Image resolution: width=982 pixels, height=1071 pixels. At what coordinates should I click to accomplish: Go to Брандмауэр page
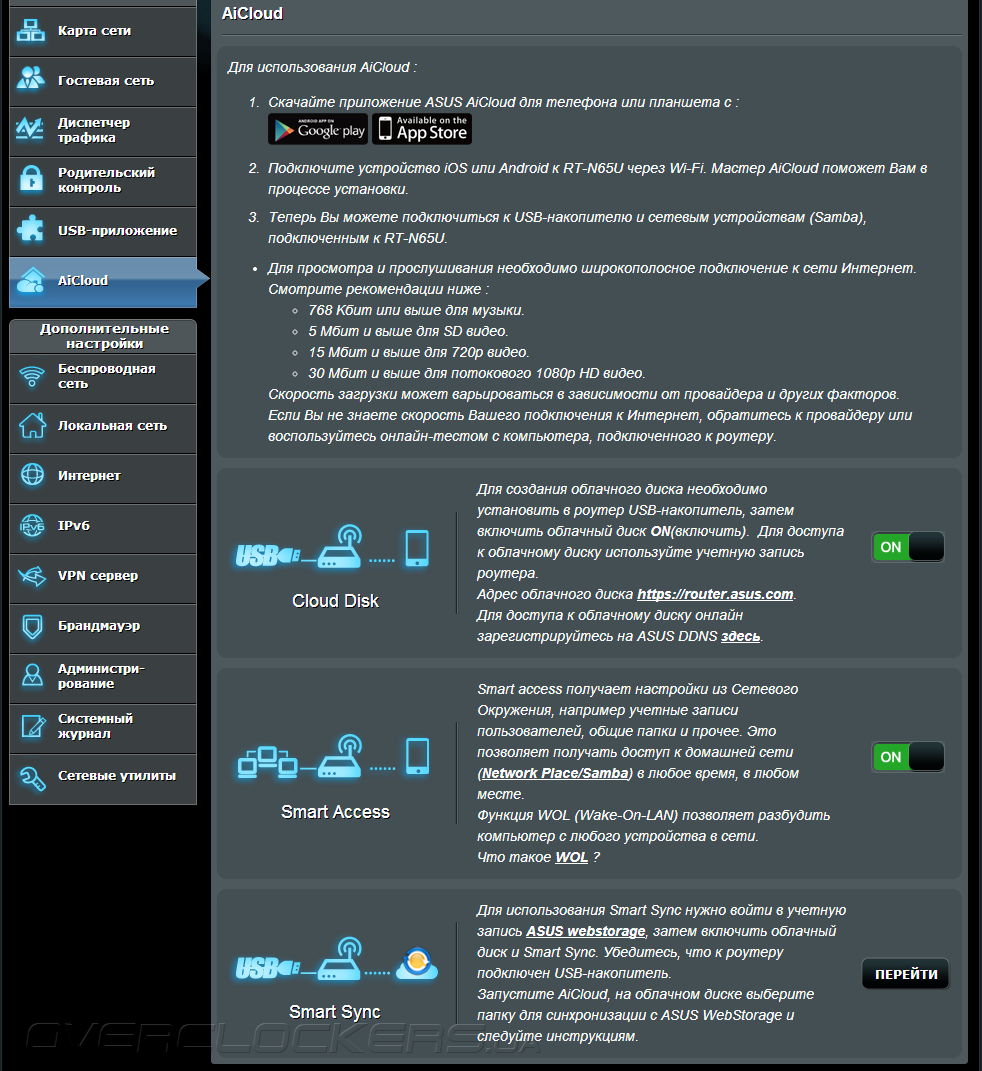(x=103, y=628)
